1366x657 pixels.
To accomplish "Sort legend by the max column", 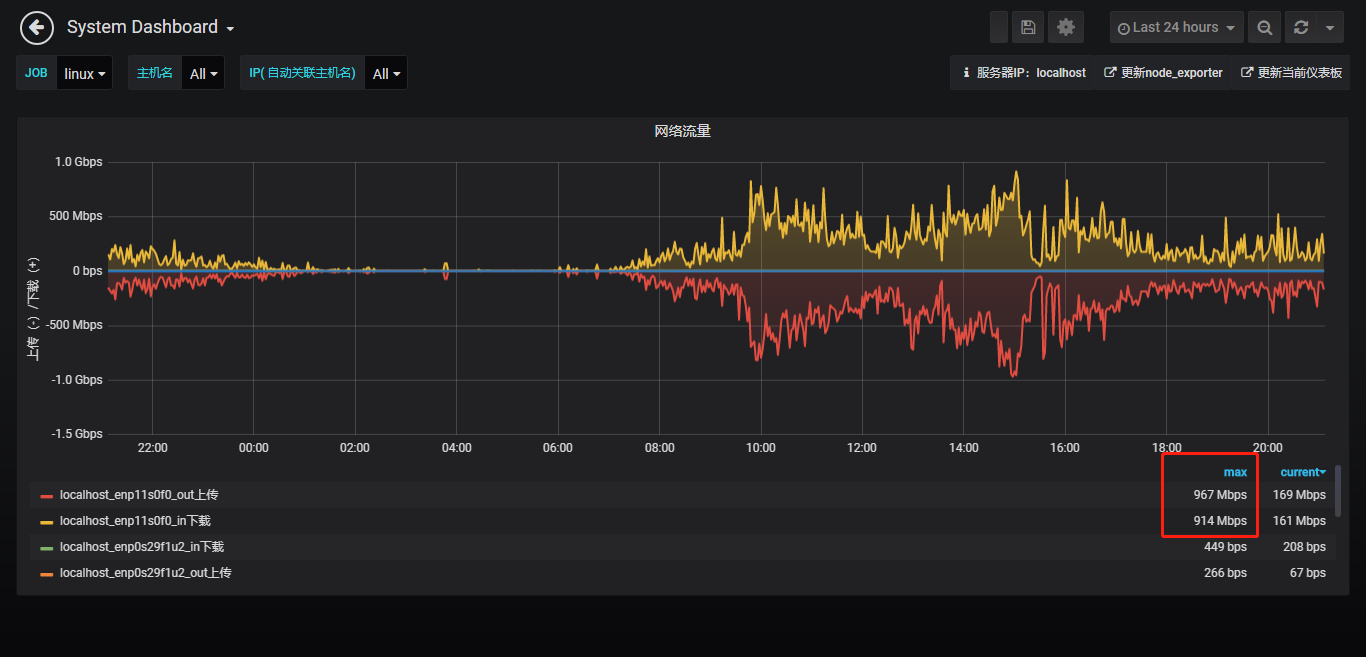I will tap(1235, 472).
